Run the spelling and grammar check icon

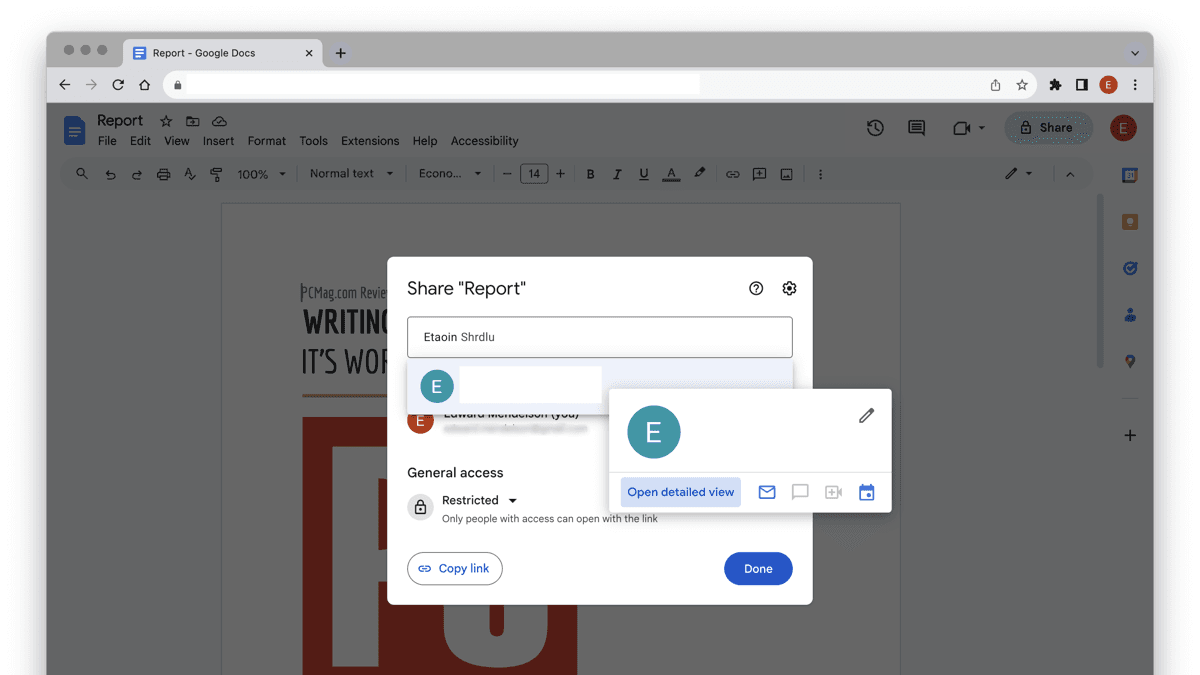point(190,173)
